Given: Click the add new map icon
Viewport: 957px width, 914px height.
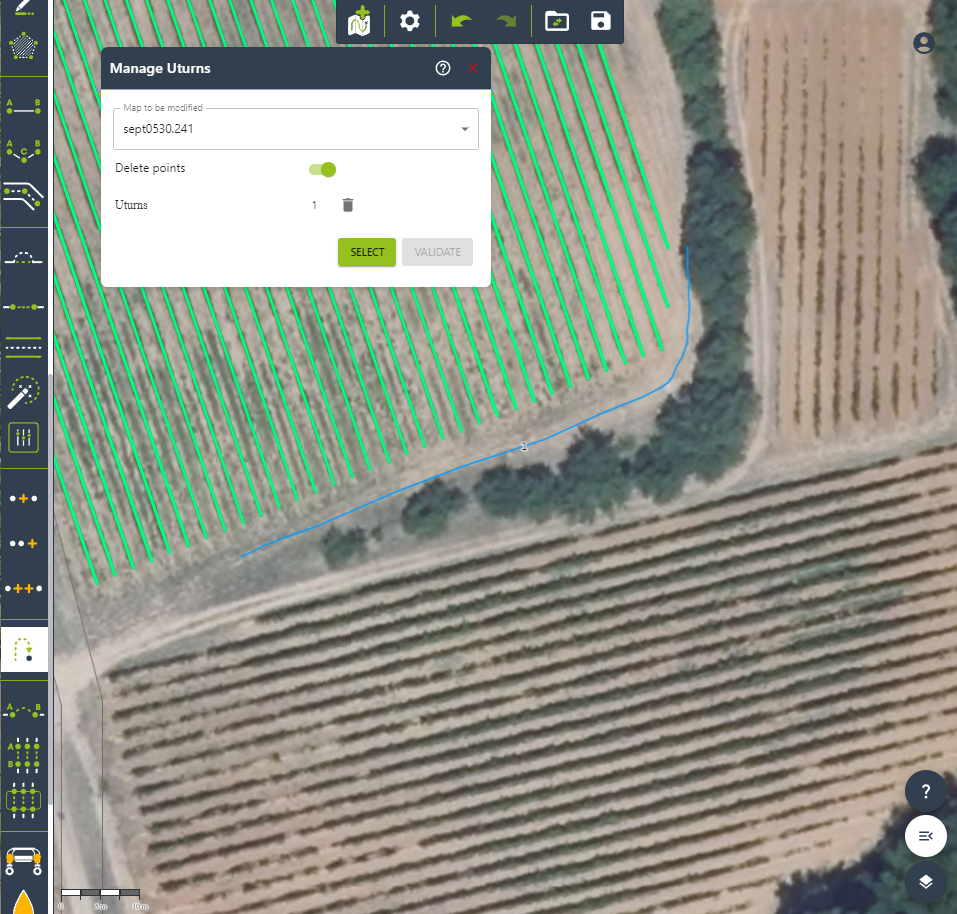Looking at the screenshot, I should [x=360, y=21].
